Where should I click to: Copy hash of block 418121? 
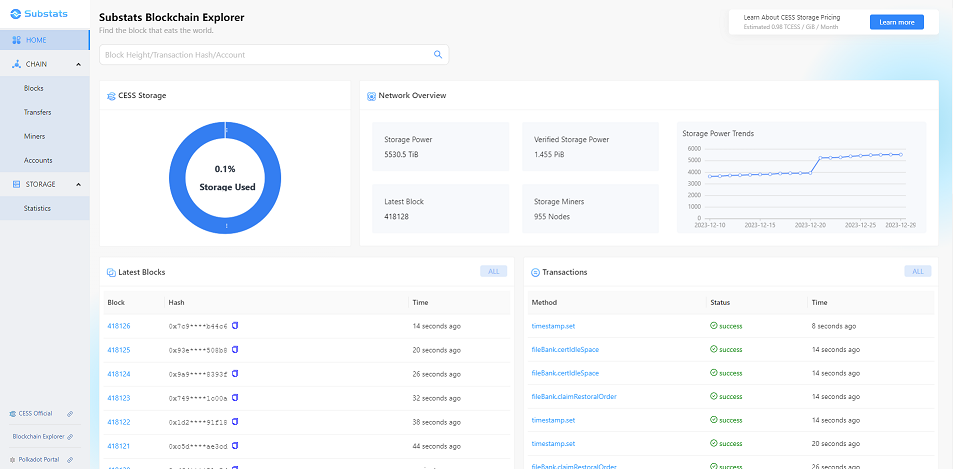tap(235, 445)
